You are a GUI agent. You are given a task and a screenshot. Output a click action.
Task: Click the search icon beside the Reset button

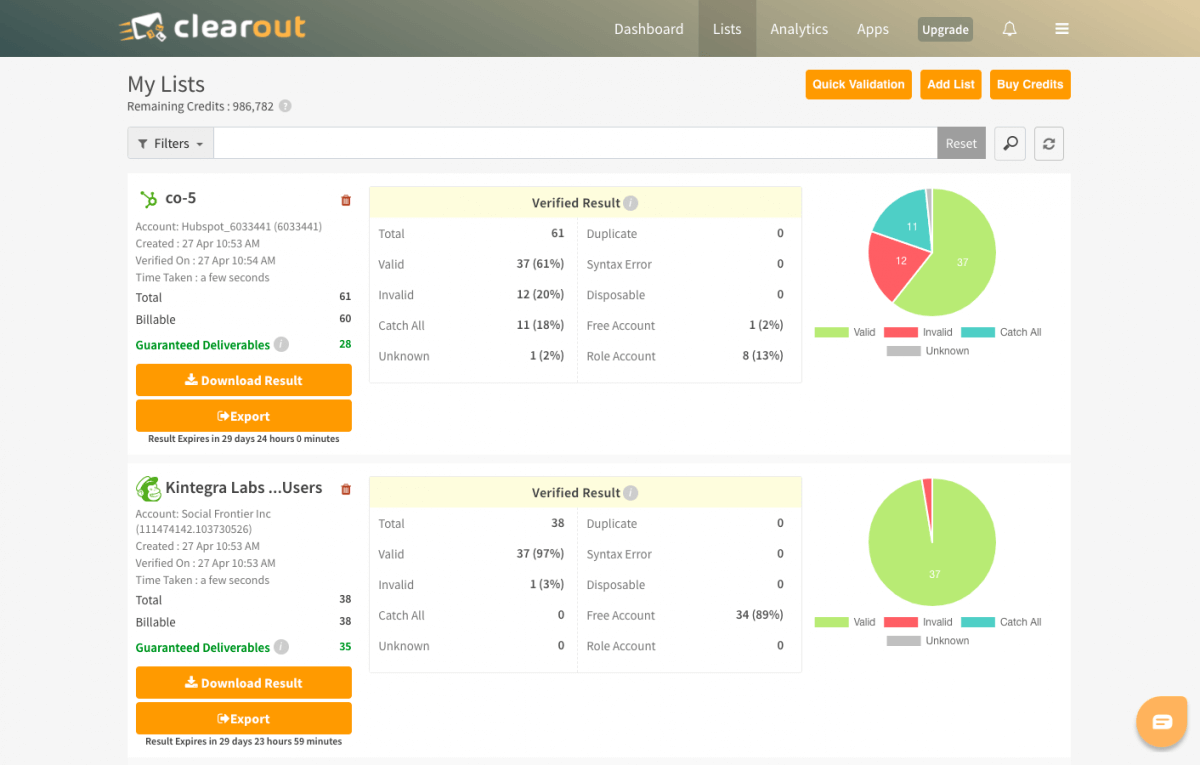1009,143
